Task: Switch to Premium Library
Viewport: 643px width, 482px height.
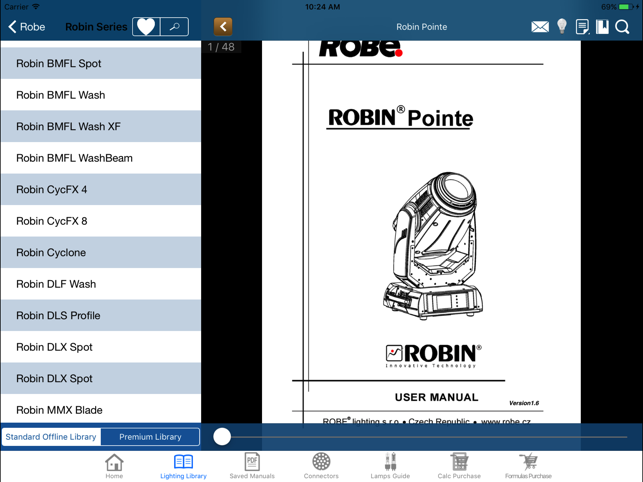Action: tap(150, 437)
